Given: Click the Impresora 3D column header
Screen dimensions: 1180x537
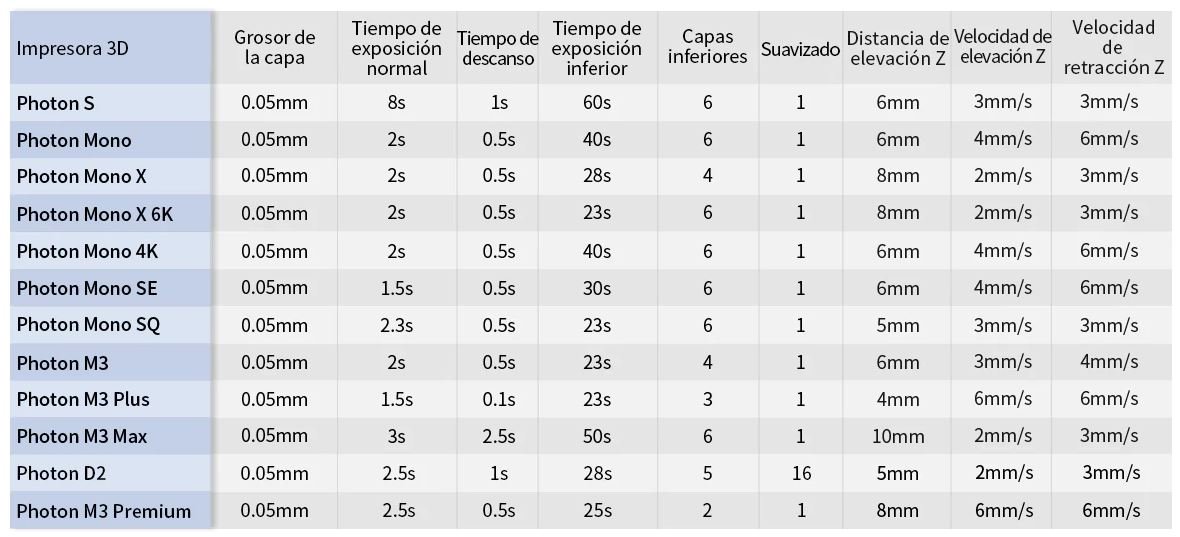Looking at the screenshot, I should click(x=73, y=50).
